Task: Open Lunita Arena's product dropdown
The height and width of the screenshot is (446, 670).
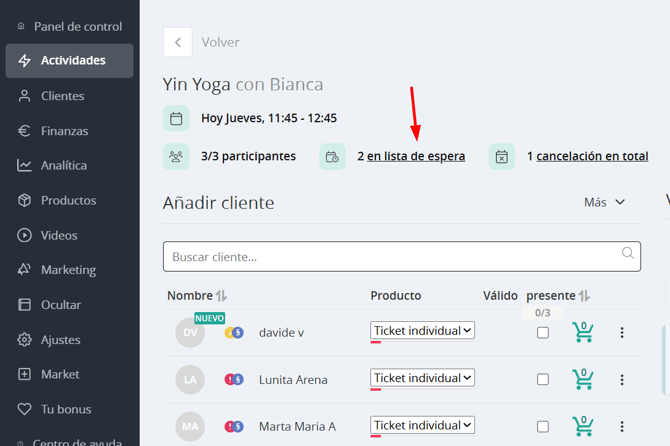Action: point(422,378)
